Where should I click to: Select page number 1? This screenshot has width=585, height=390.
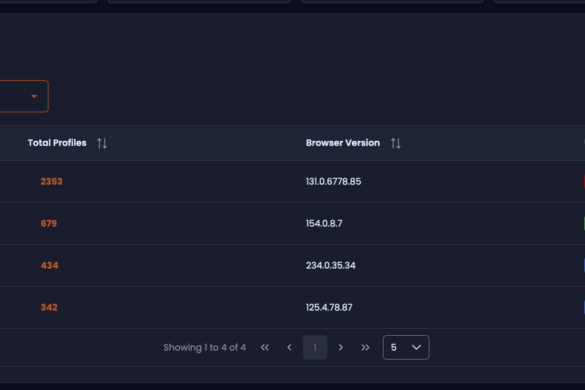coord(315,347)
